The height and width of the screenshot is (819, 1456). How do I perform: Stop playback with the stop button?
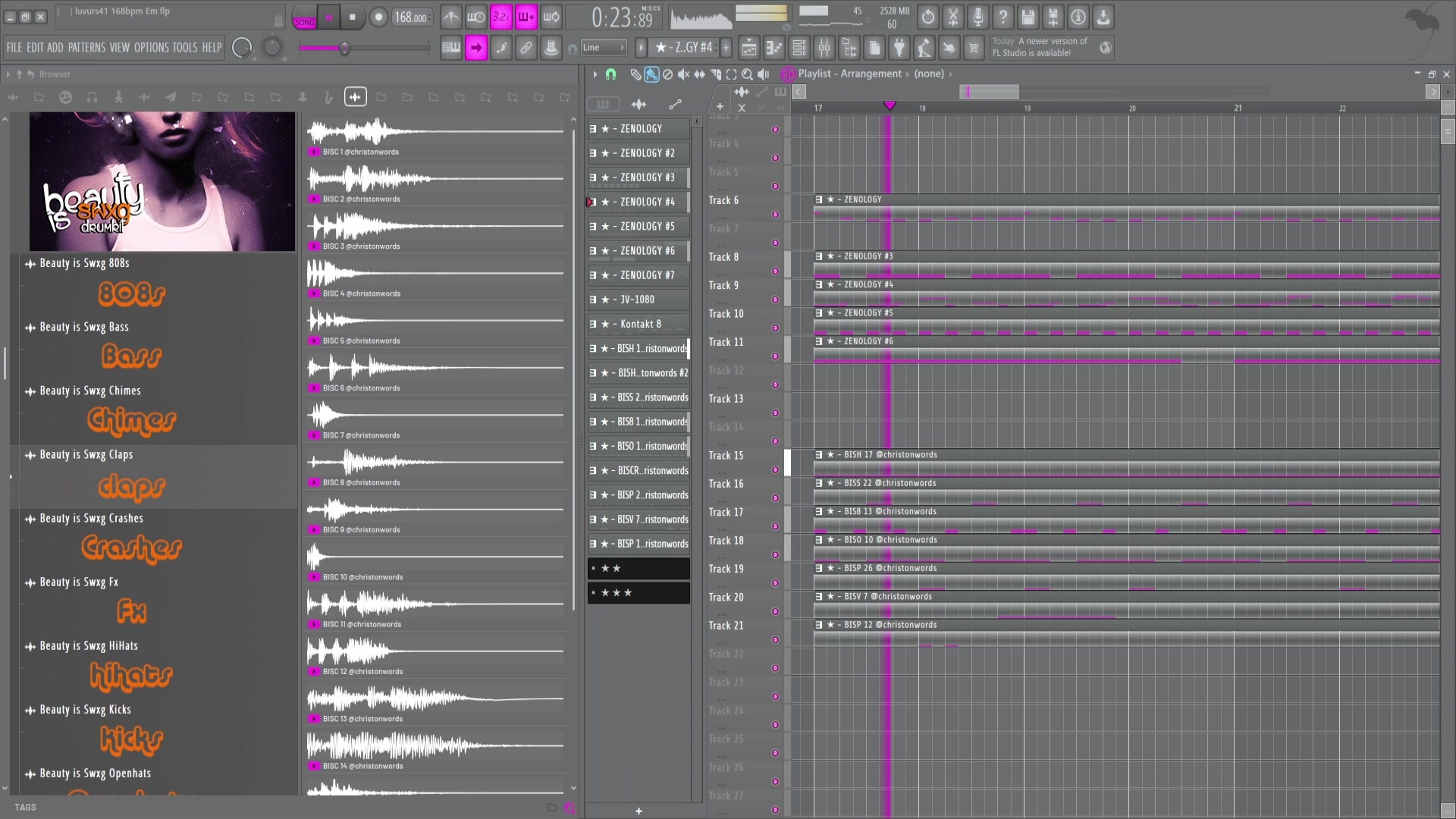pos(352,17)
